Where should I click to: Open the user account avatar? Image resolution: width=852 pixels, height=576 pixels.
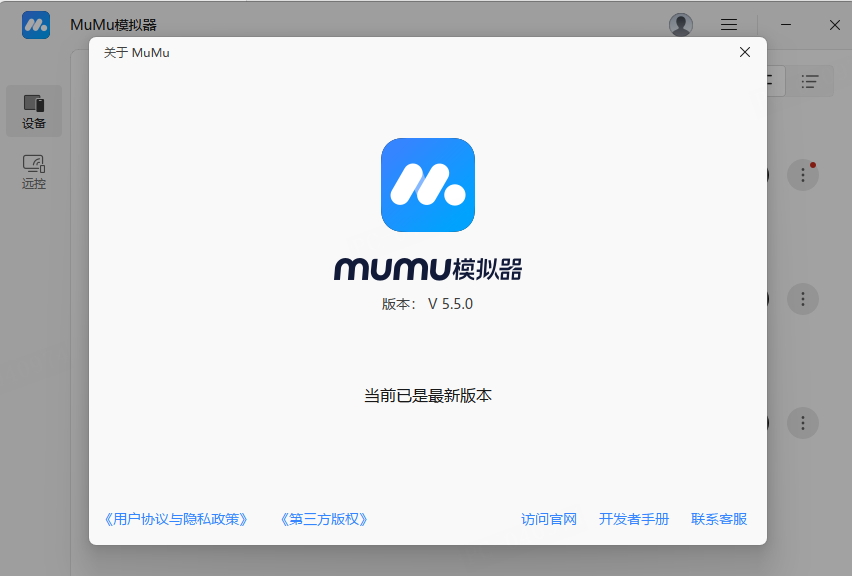pyautogui.click(x=681, y=25)
